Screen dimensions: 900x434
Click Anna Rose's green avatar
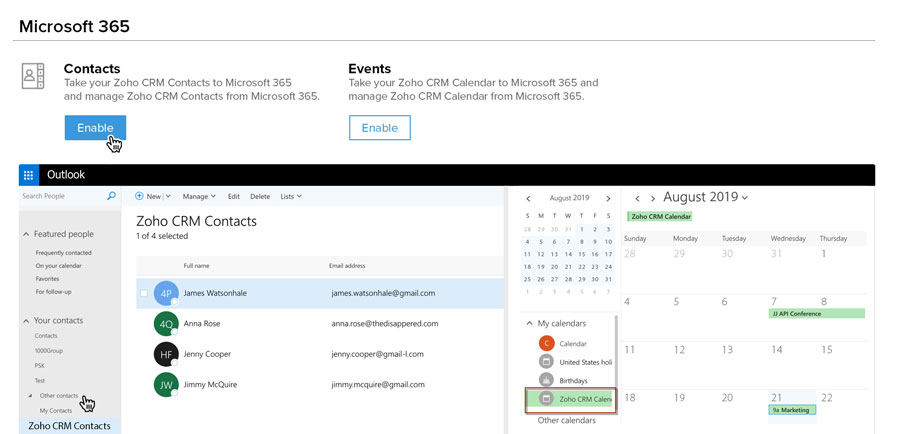point(167,324)
